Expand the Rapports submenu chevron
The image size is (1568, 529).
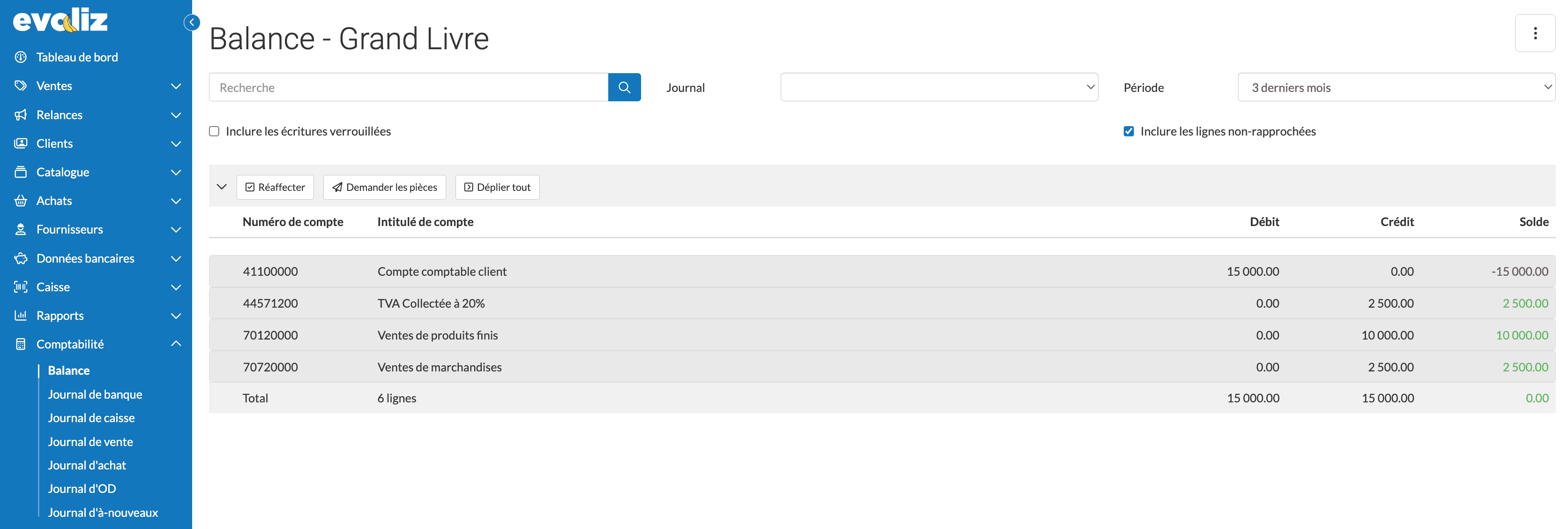[176, 316]
